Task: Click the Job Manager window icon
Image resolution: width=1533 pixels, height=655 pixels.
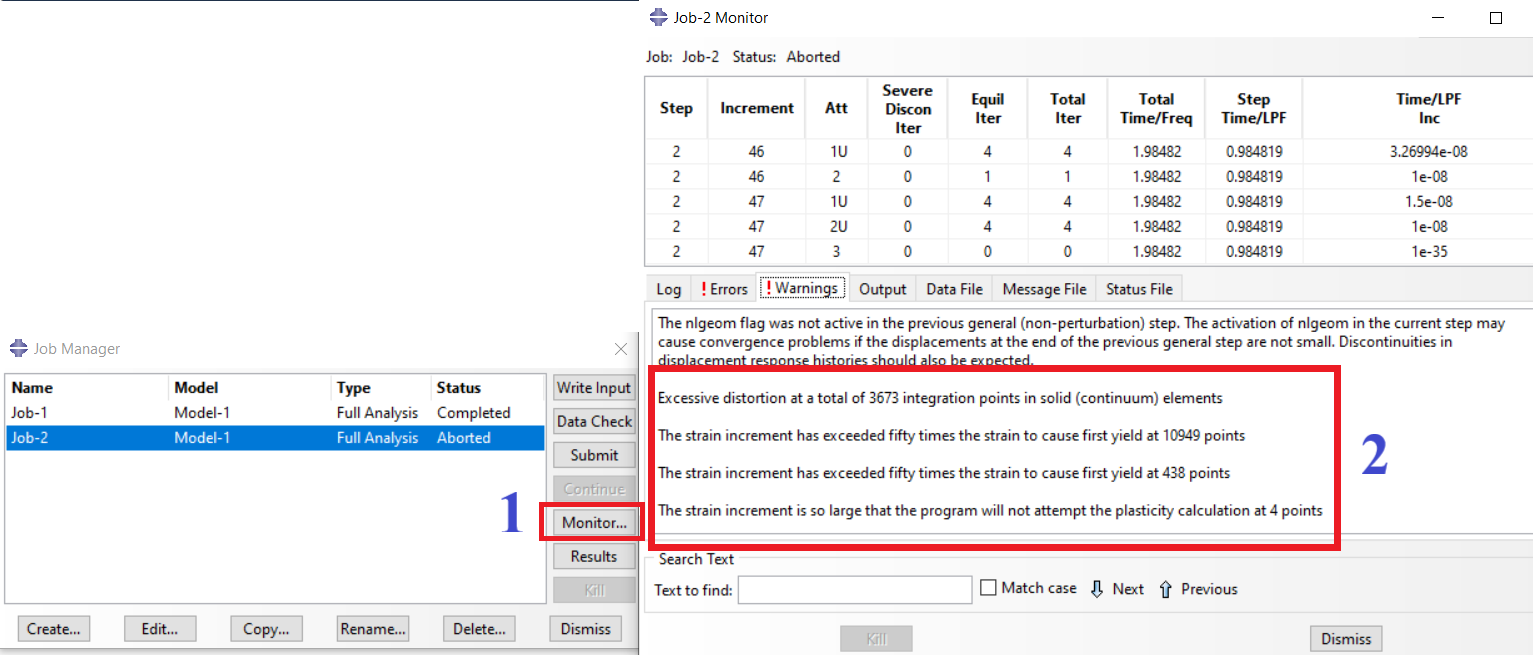Action: (x=19, y=349)
